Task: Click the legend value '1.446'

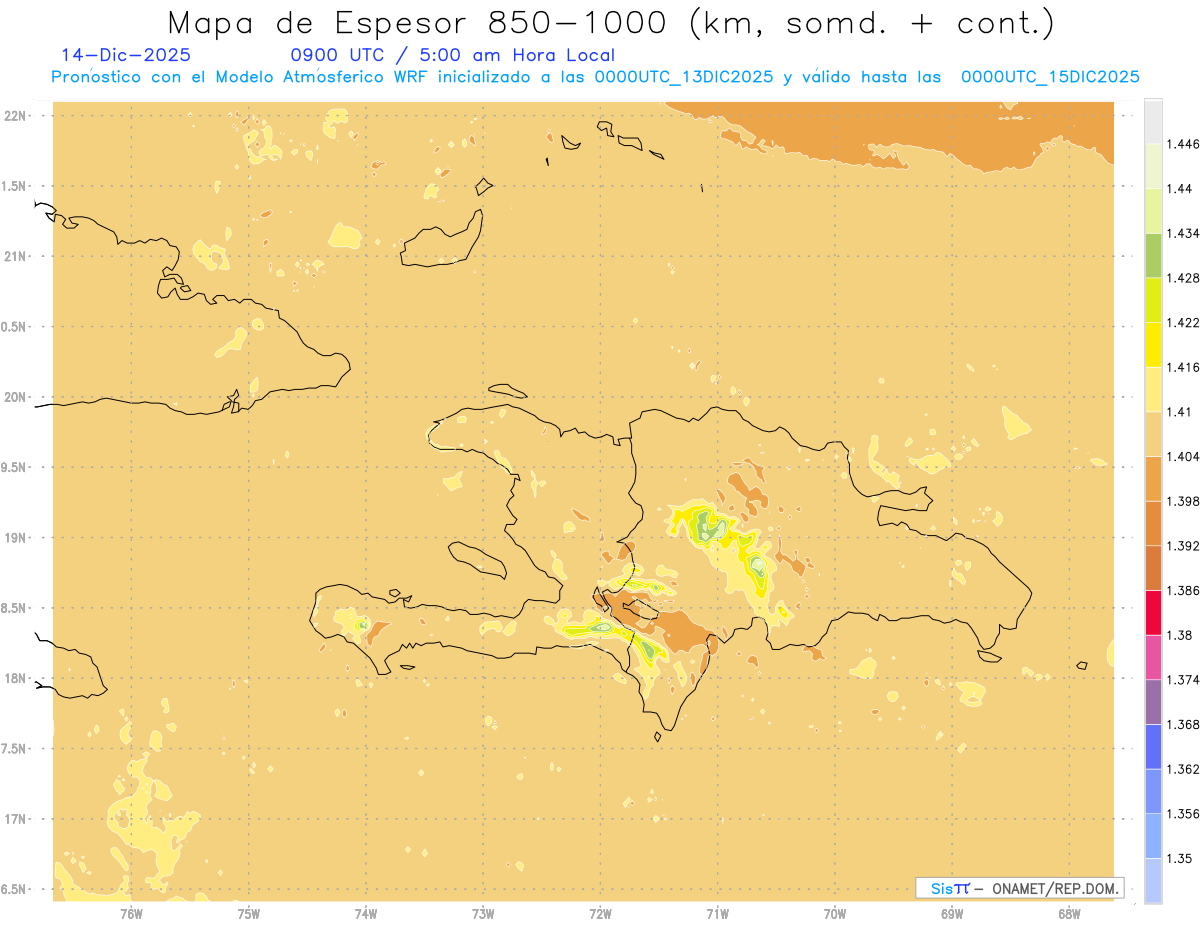Action: (1183, 144)
